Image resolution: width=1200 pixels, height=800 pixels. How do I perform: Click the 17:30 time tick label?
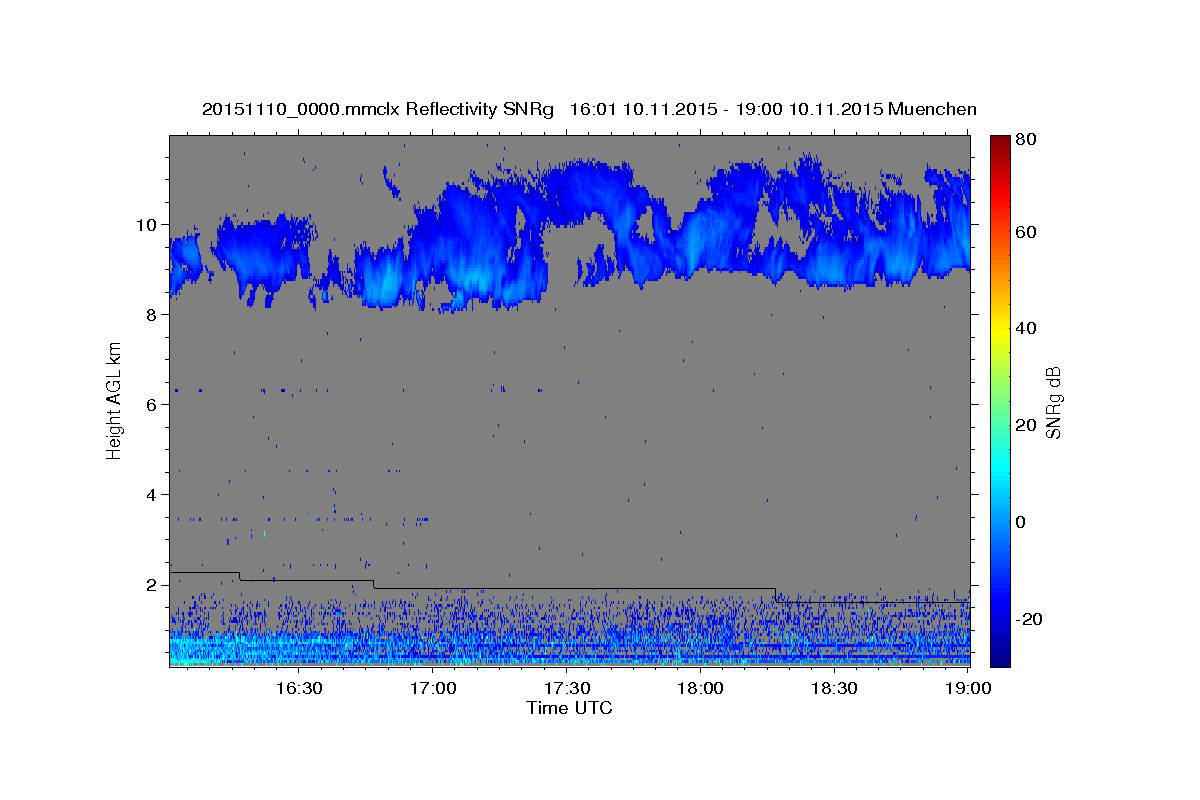point(567,689)
